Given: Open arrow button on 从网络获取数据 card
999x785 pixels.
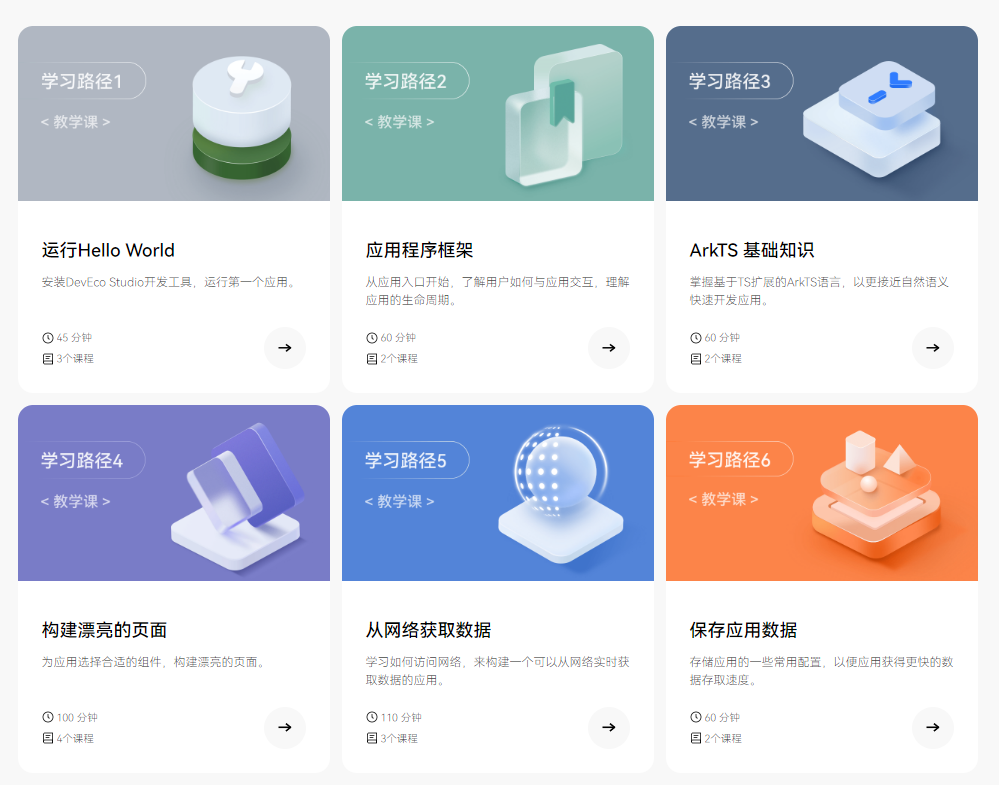Looking at the screenshot, I should point(609,728).
